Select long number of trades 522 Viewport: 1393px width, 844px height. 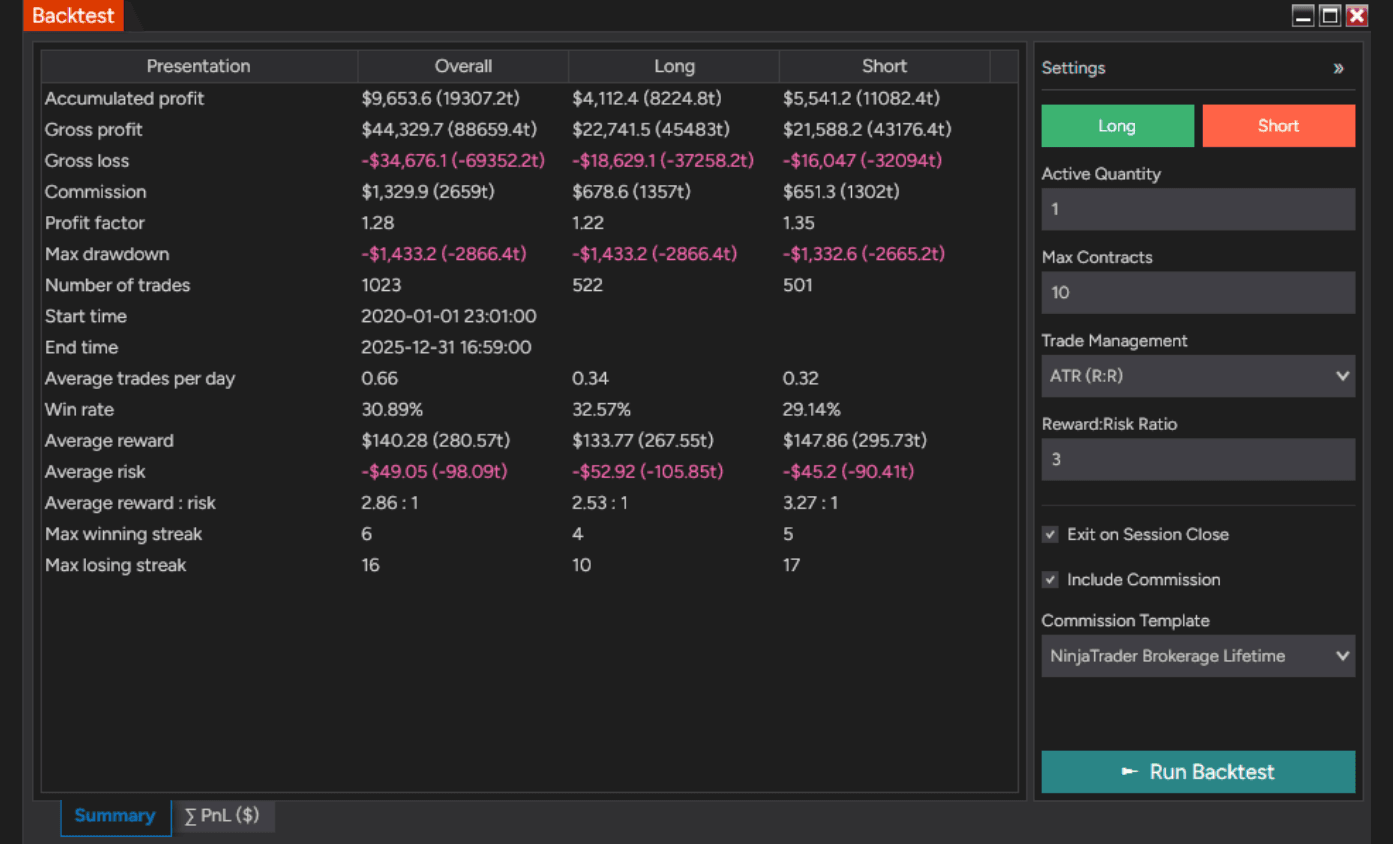(x=588, y=285)
